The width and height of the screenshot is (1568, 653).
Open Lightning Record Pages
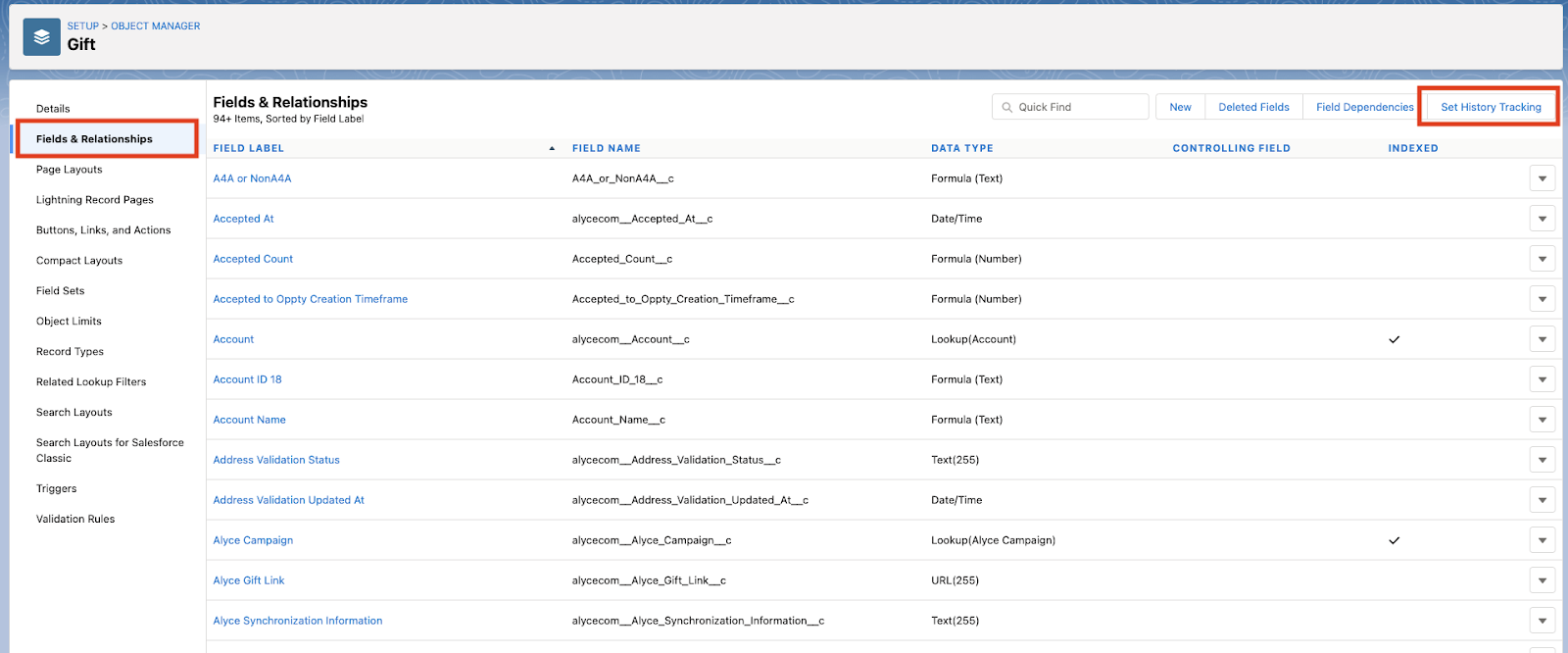pyautogui.click(x=94, y=200)
